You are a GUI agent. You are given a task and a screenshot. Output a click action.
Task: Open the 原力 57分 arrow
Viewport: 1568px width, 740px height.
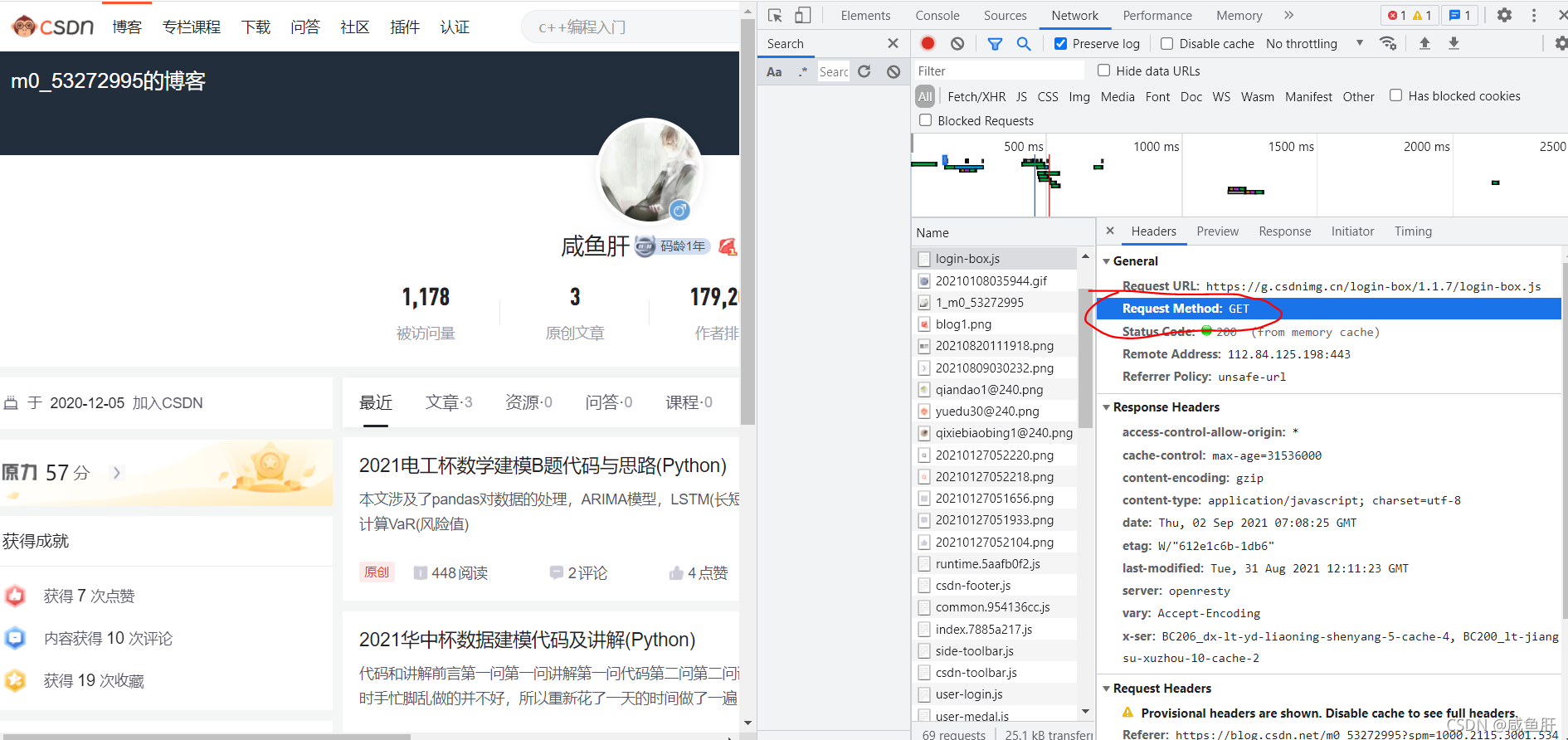click(x=117, y=473)
